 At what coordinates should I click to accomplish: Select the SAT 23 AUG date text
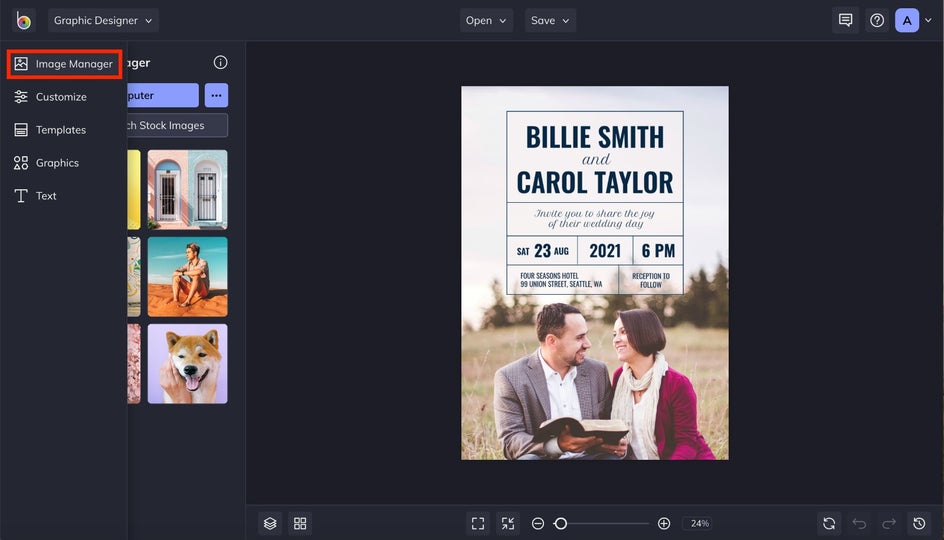tap(542, 250)
